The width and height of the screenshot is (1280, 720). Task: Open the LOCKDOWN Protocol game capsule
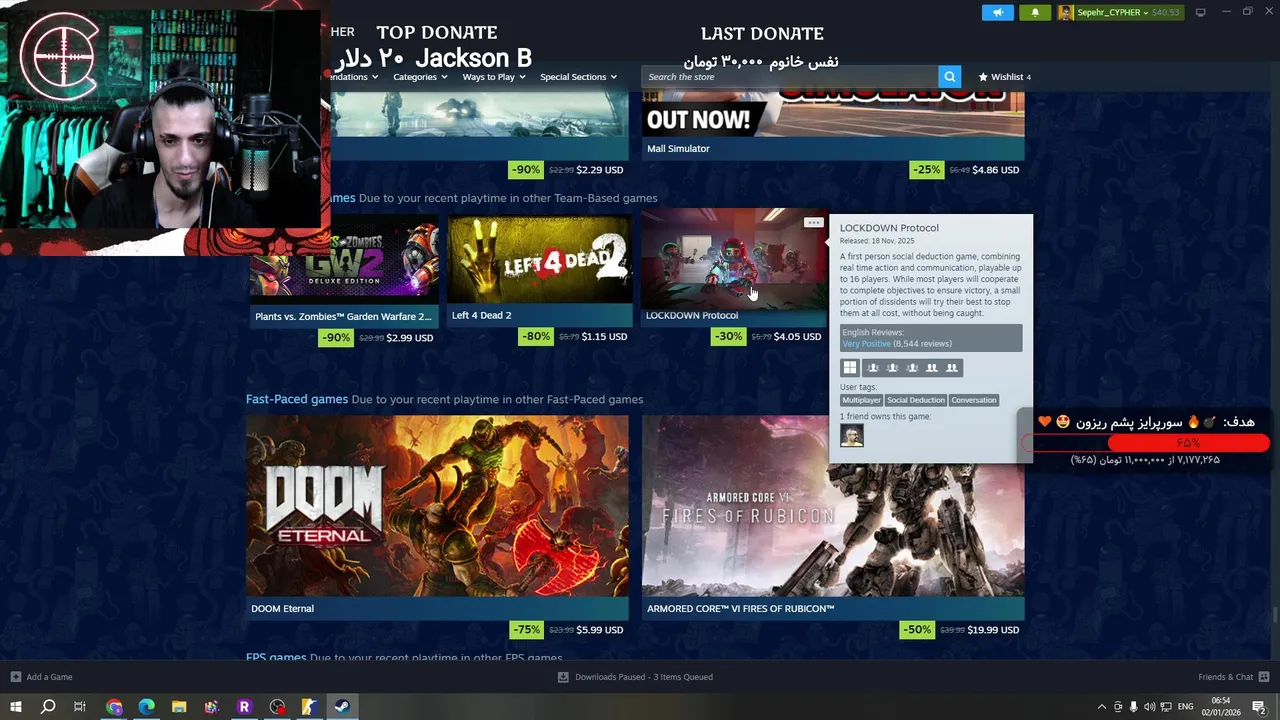[x=734, y=269]
